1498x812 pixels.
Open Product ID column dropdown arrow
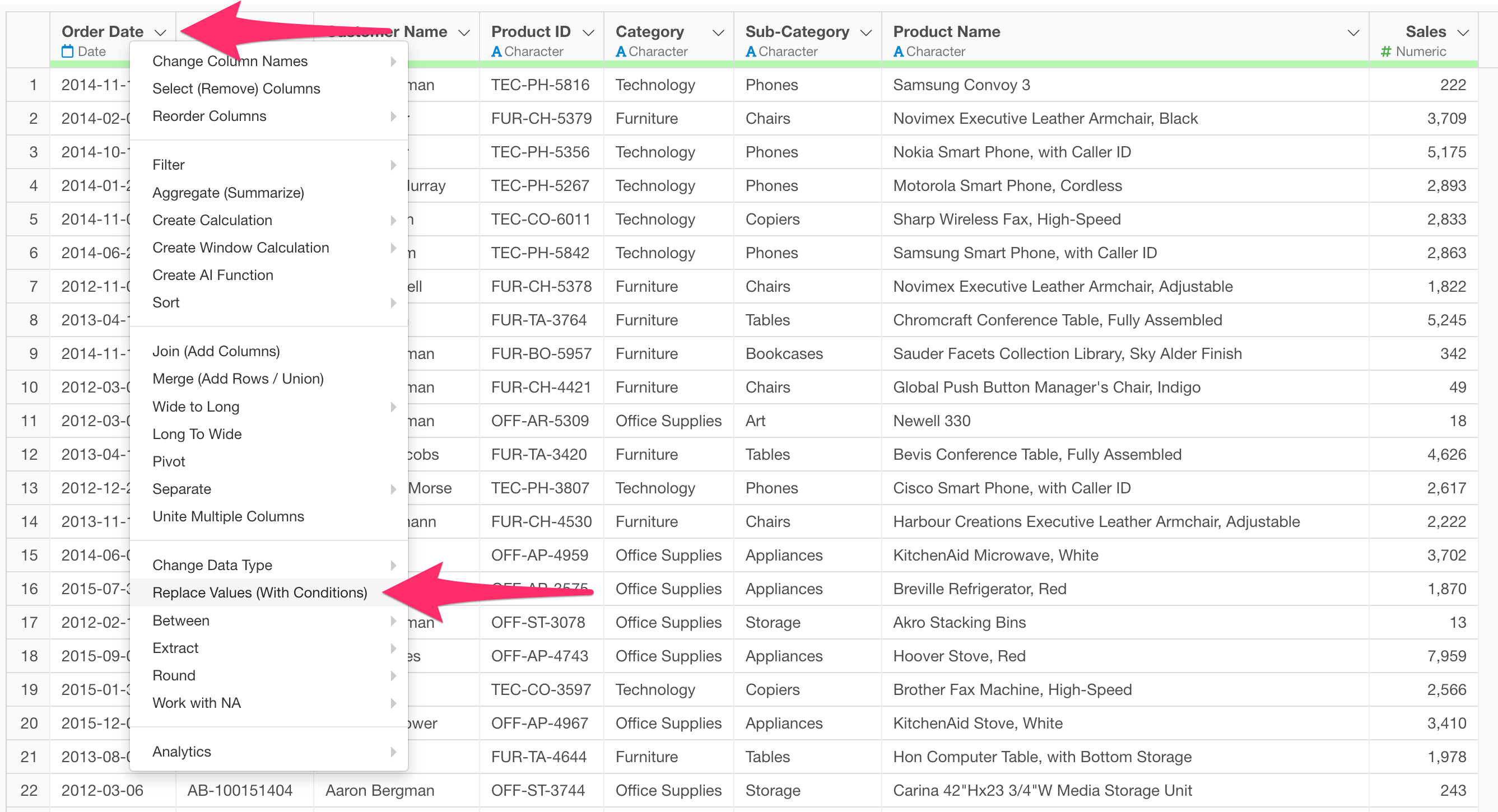tap(588, 32)
